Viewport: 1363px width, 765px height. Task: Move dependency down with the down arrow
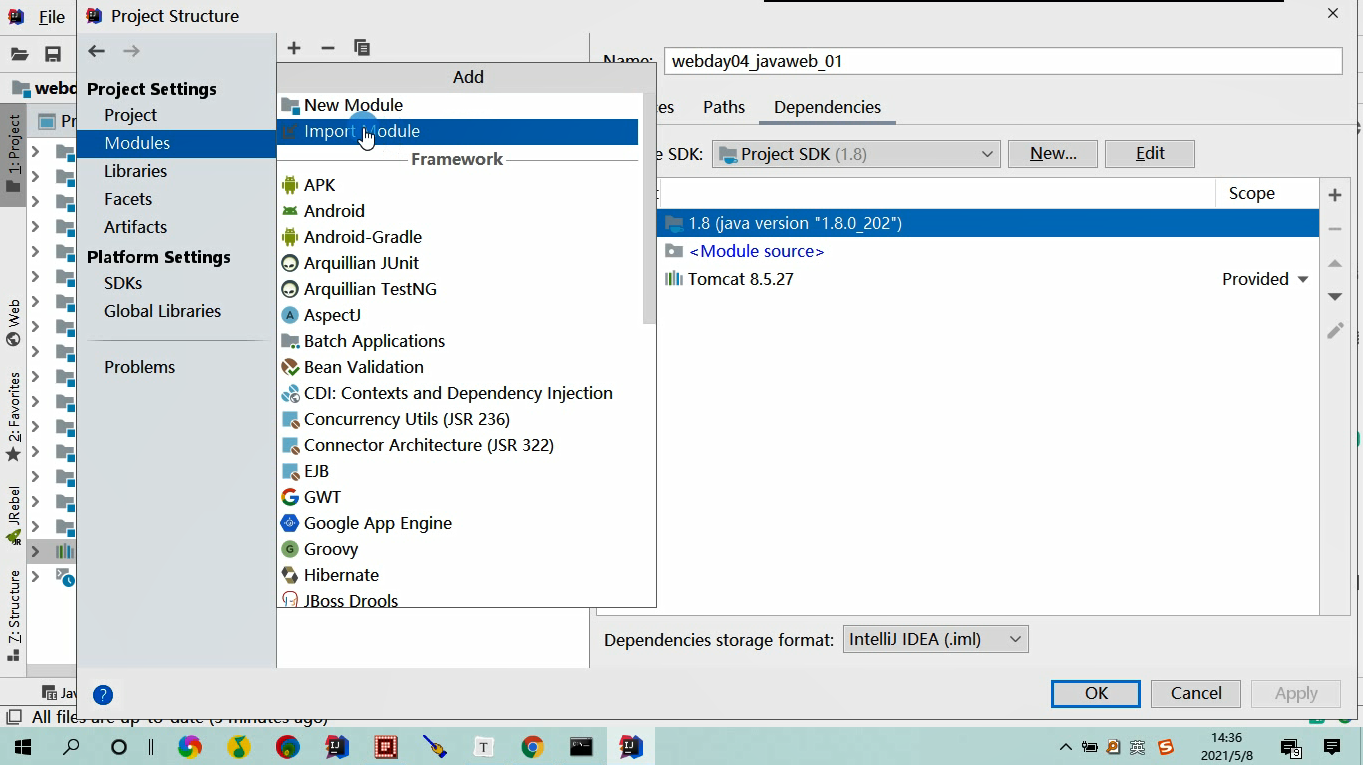coord(1335,297)
